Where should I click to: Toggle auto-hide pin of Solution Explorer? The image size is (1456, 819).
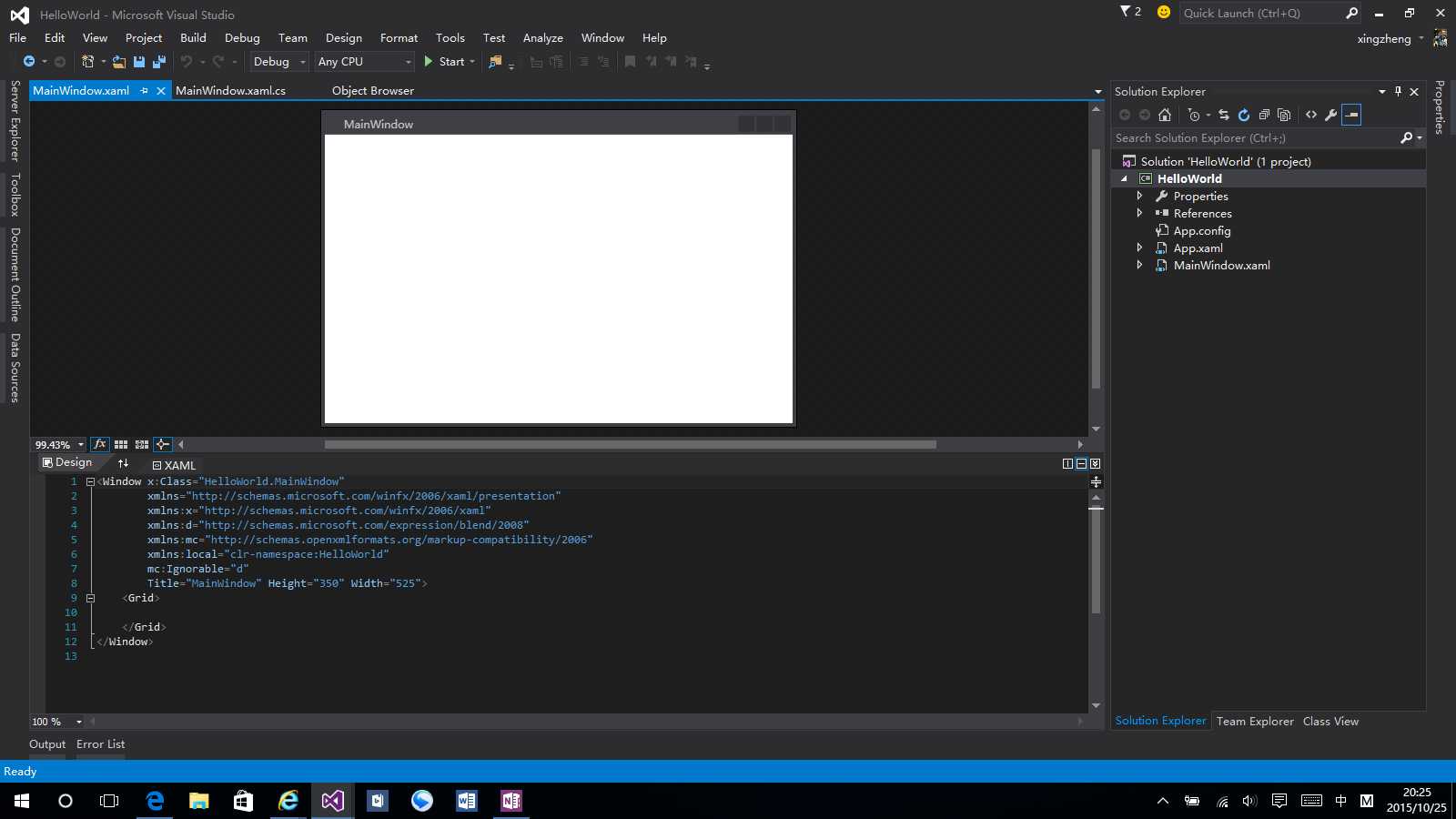(x=1398, y=91)
